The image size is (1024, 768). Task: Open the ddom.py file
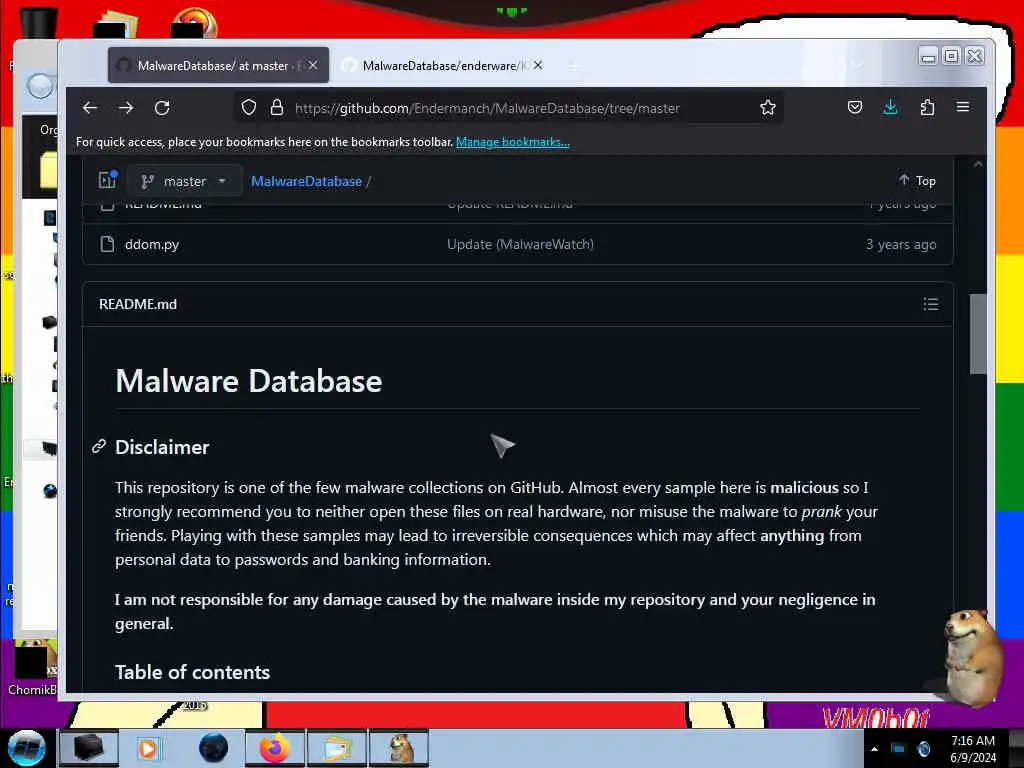click(152, 244)
